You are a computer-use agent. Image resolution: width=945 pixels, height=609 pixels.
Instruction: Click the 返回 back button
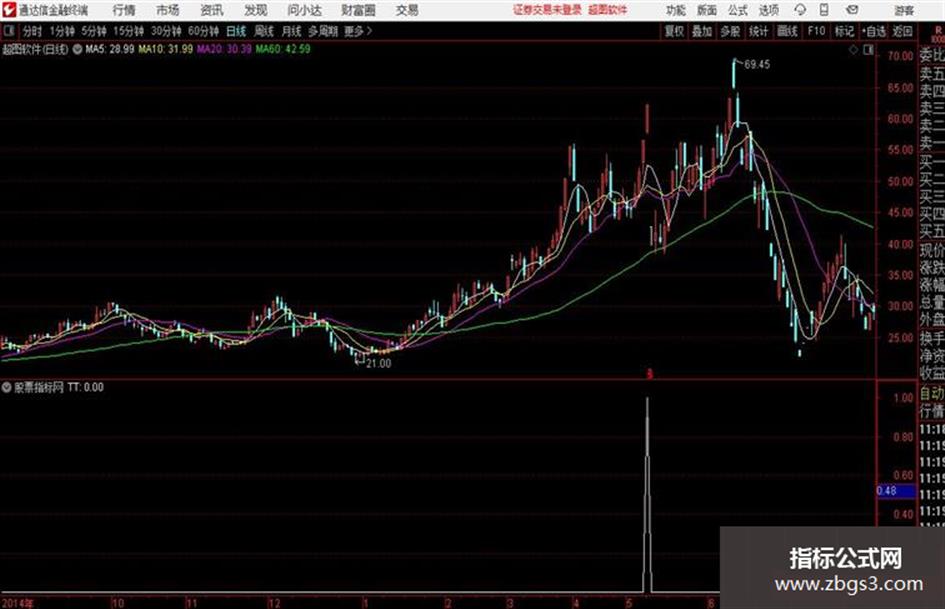click(x=902, y=31)
